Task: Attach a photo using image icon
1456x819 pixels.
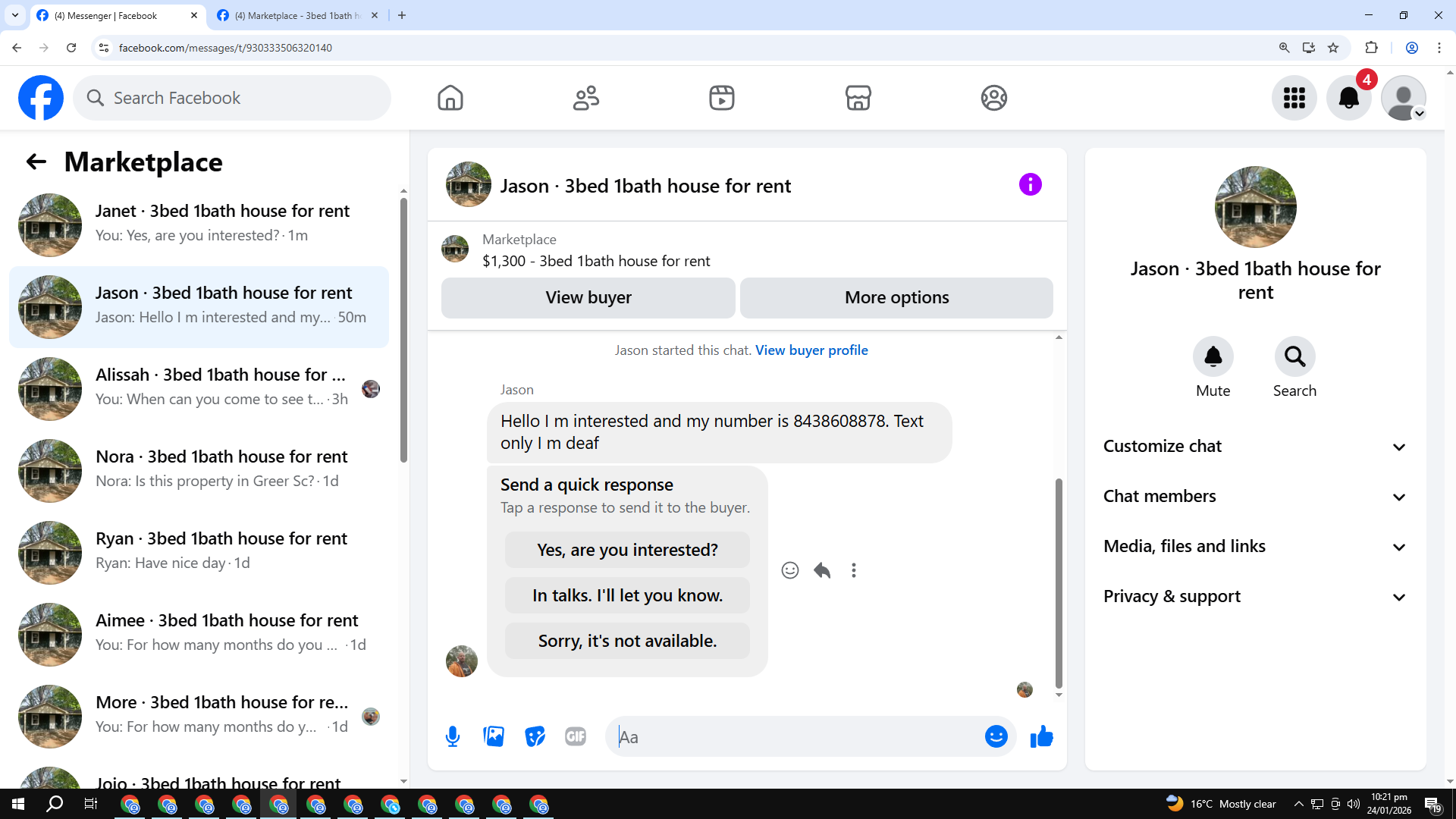Action: [x=494, y=736]
